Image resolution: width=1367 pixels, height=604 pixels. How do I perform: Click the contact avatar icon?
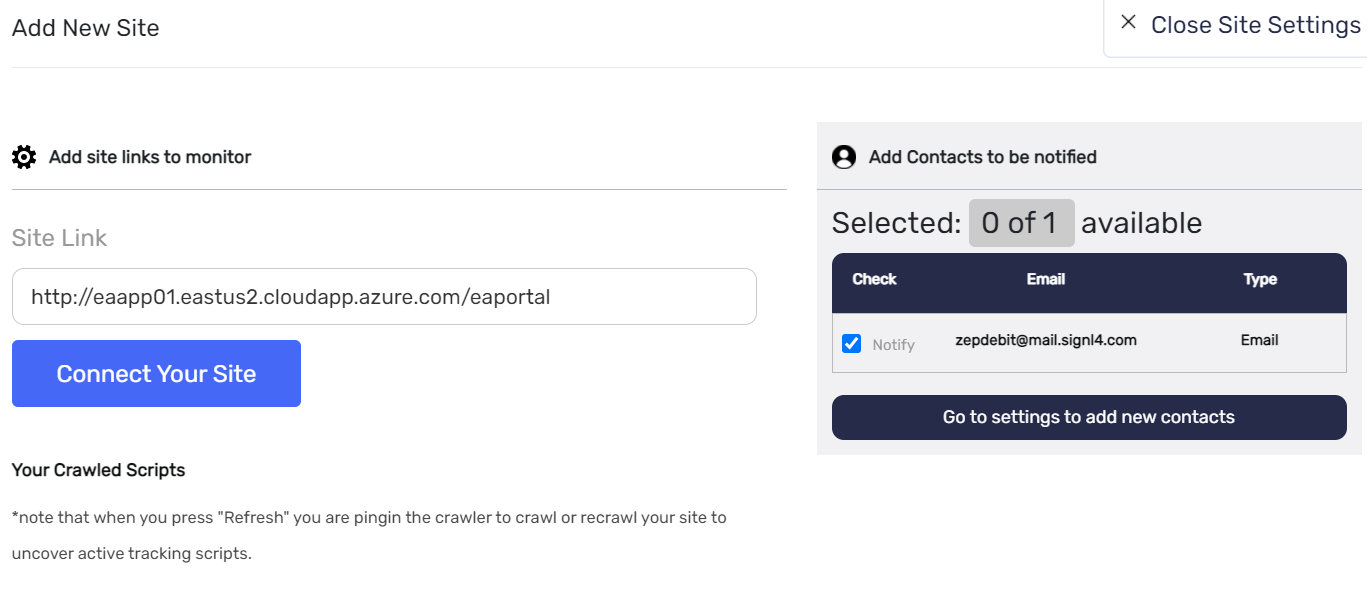[844, 157]
